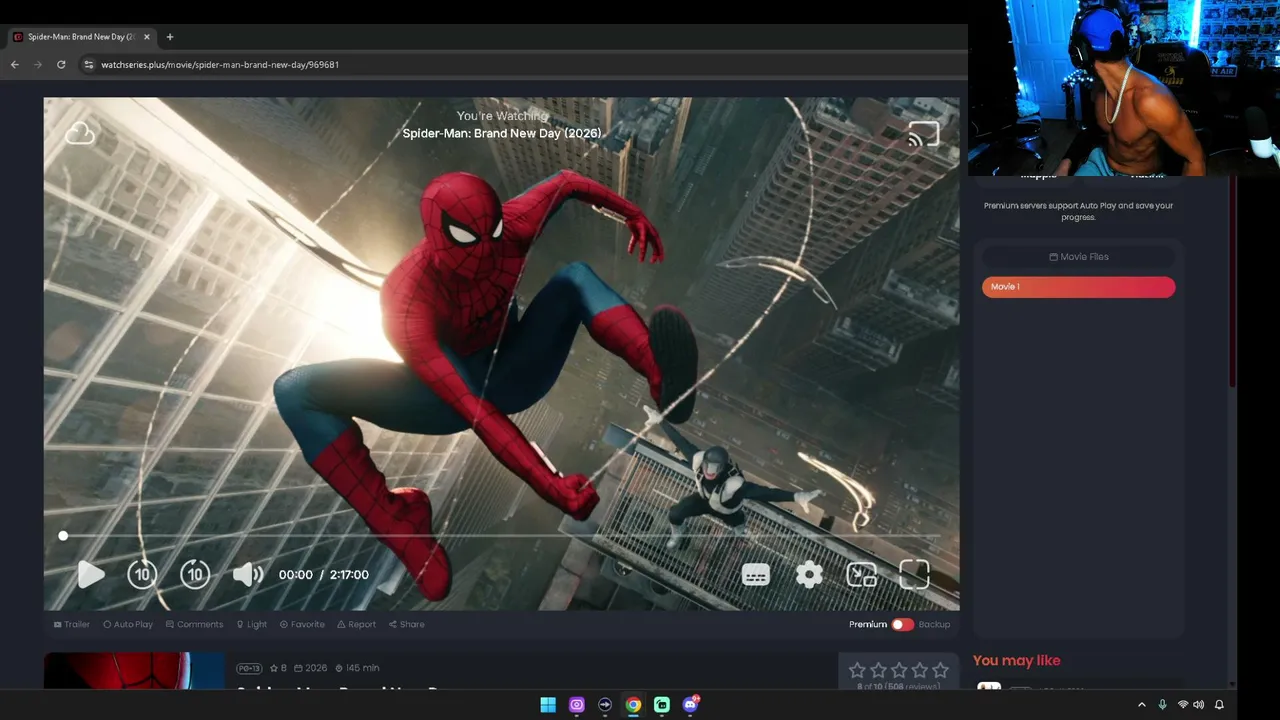View site information icon in address bar
The image size is (1280, 720).
point(88,65)
